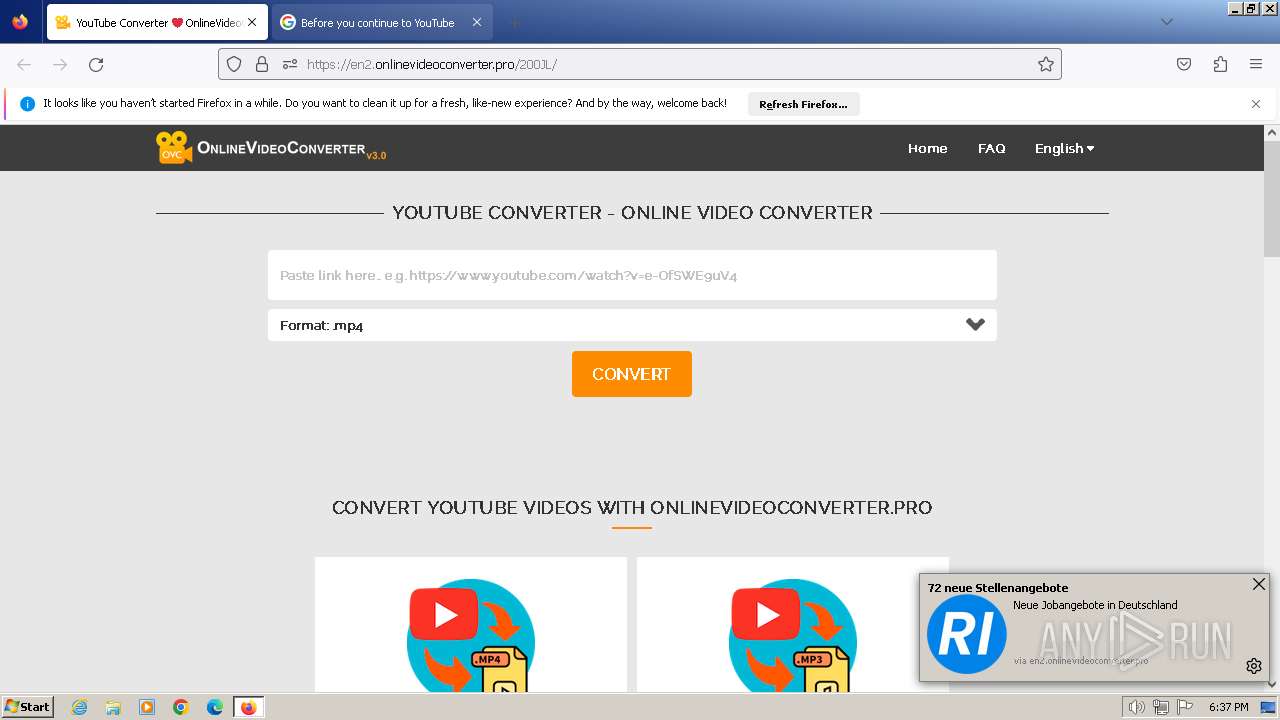Screen dimensions: 1280x720
Task: Open the Extensions panel
Action: [1220, 64]
